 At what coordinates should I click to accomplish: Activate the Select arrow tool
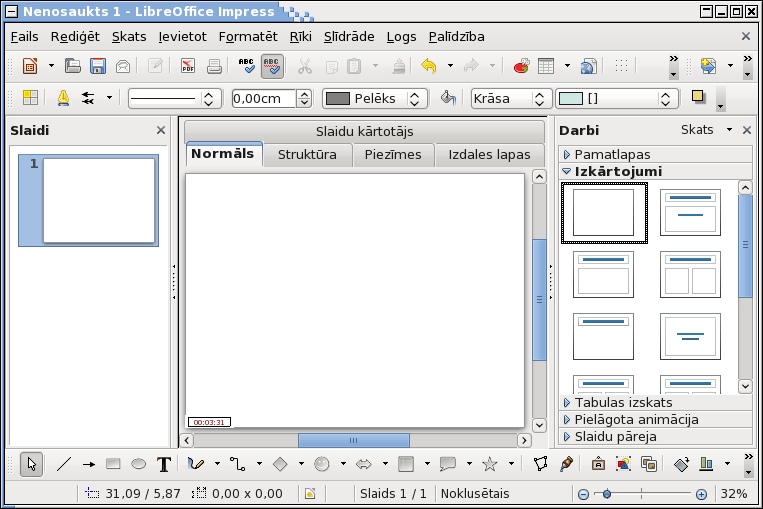coord(32,465)
